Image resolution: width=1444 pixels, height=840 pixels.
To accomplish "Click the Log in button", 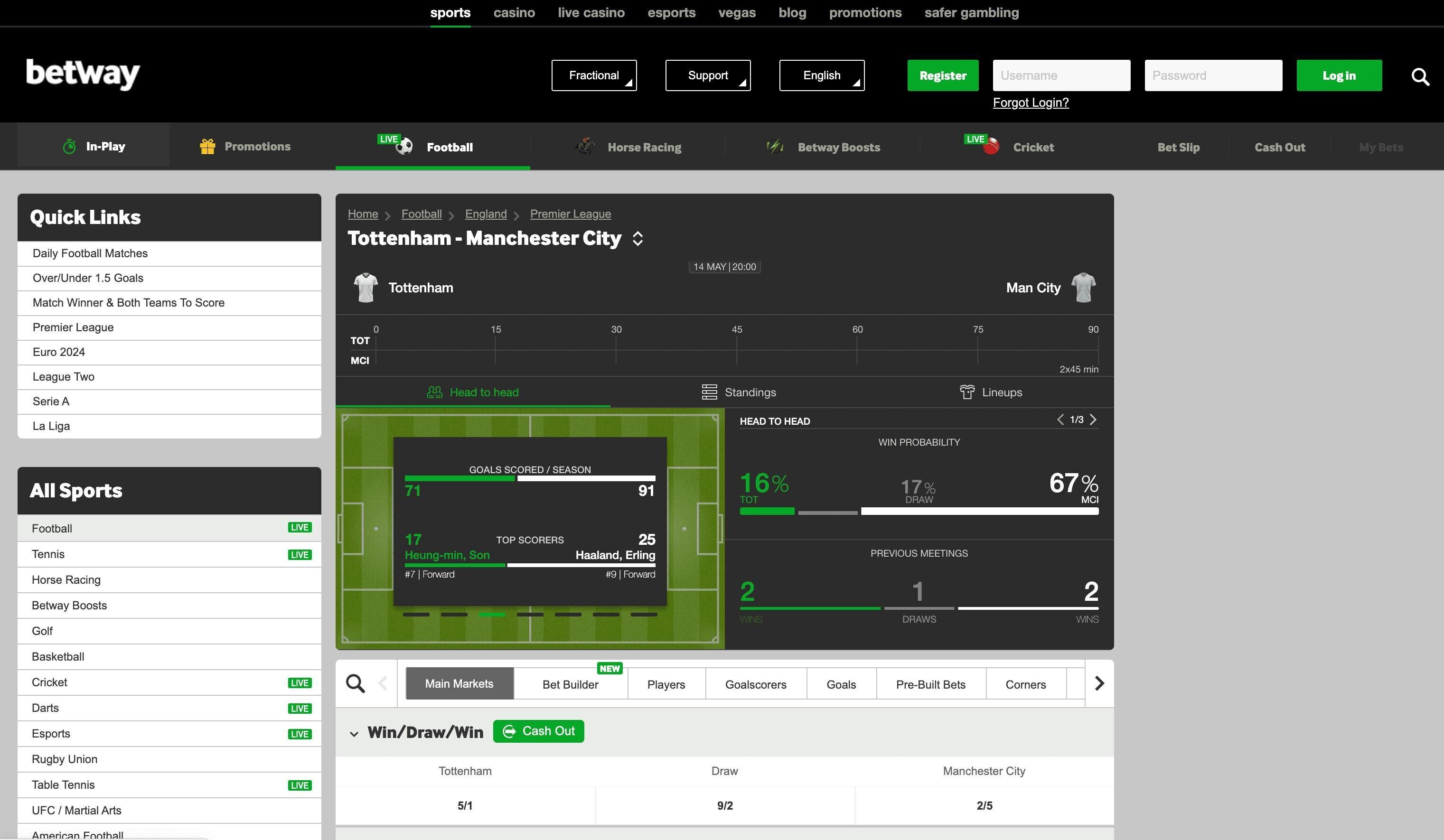I will 1339,75.
